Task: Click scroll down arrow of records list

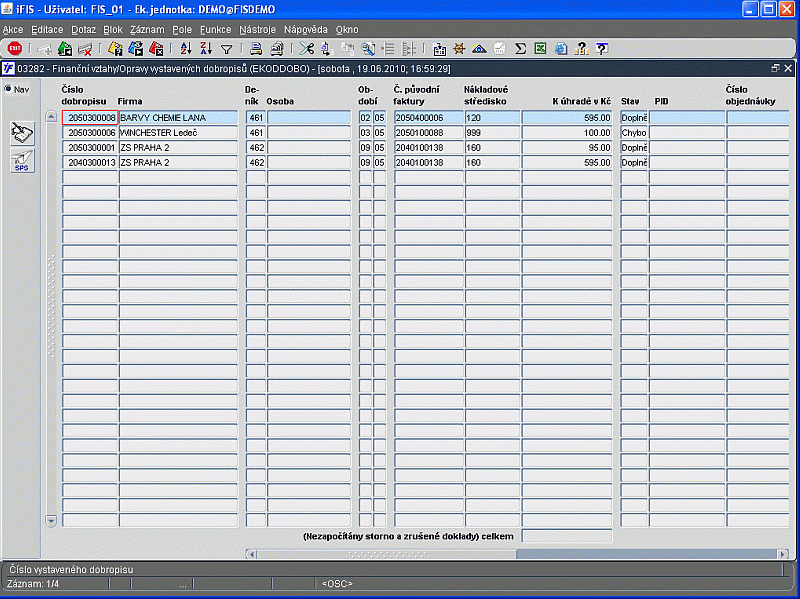Action: click(52, 520)
